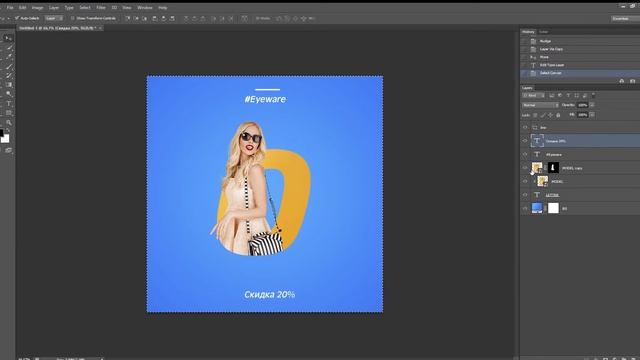Turn layer filtering on or off switch

tap(593, 96)
